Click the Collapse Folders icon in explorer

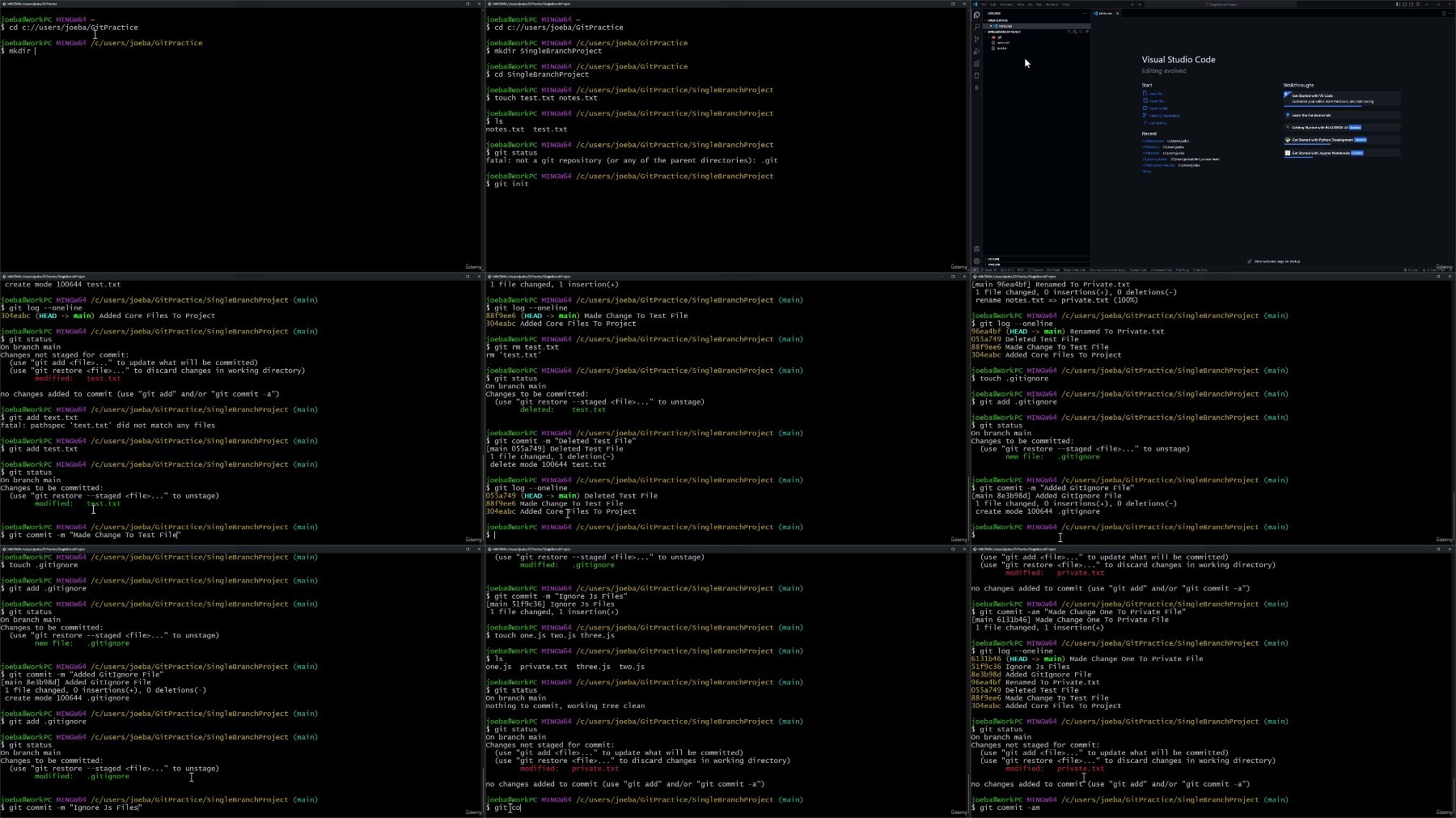click(x=1087, y=32)
